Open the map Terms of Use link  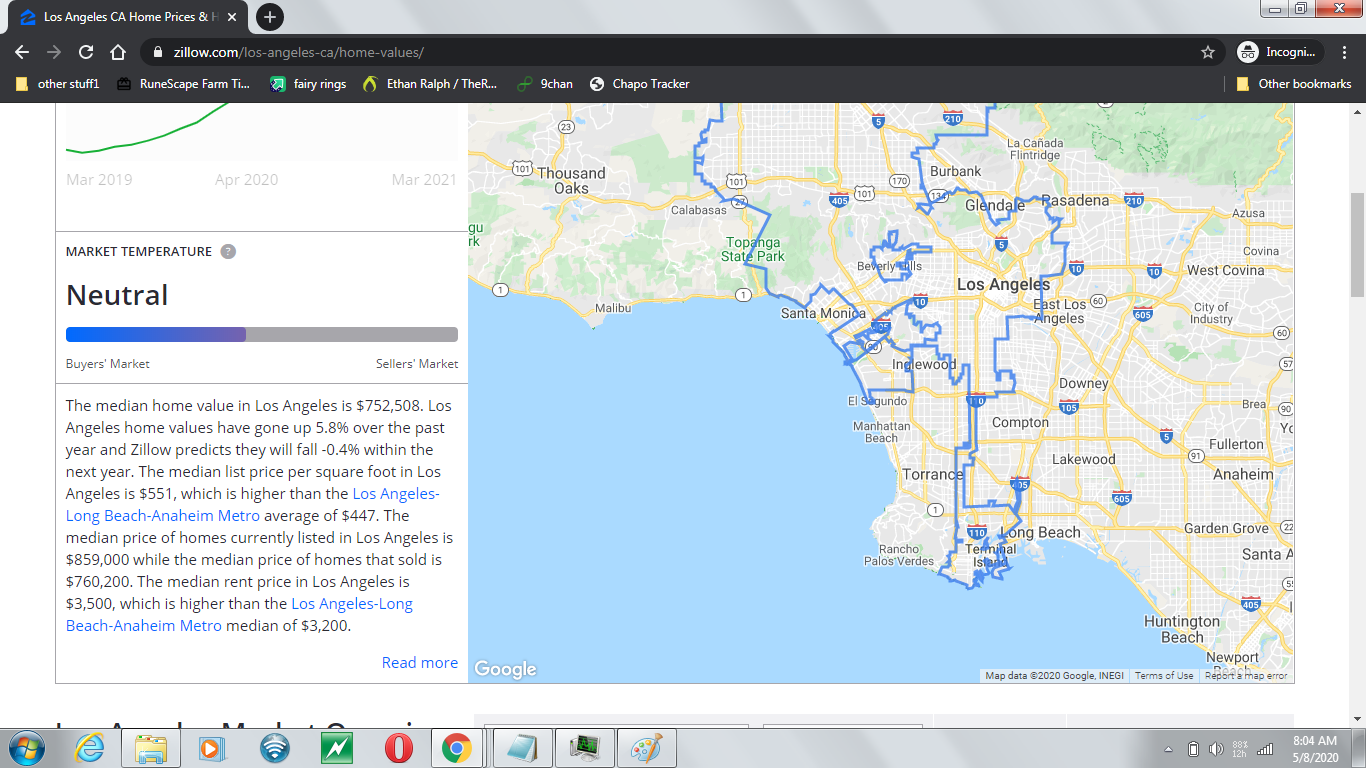point(1164,676)
